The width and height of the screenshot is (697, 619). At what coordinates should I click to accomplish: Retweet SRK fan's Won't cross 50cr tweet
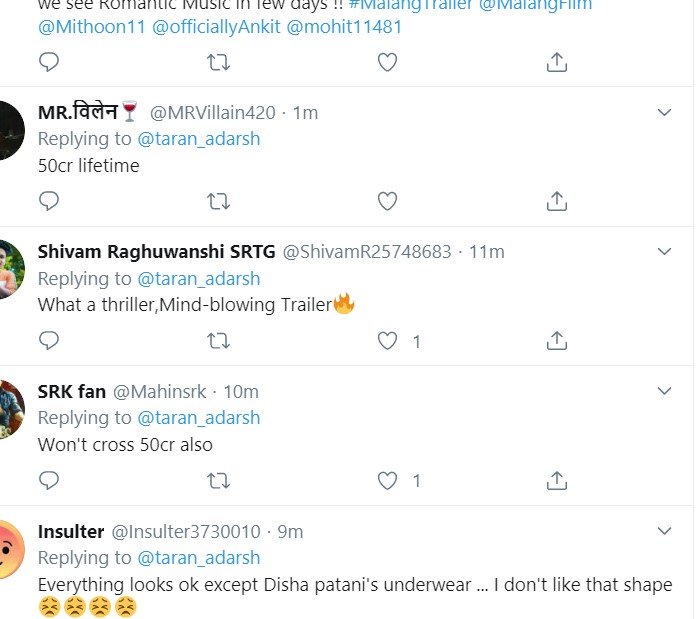tap(218, 480)
